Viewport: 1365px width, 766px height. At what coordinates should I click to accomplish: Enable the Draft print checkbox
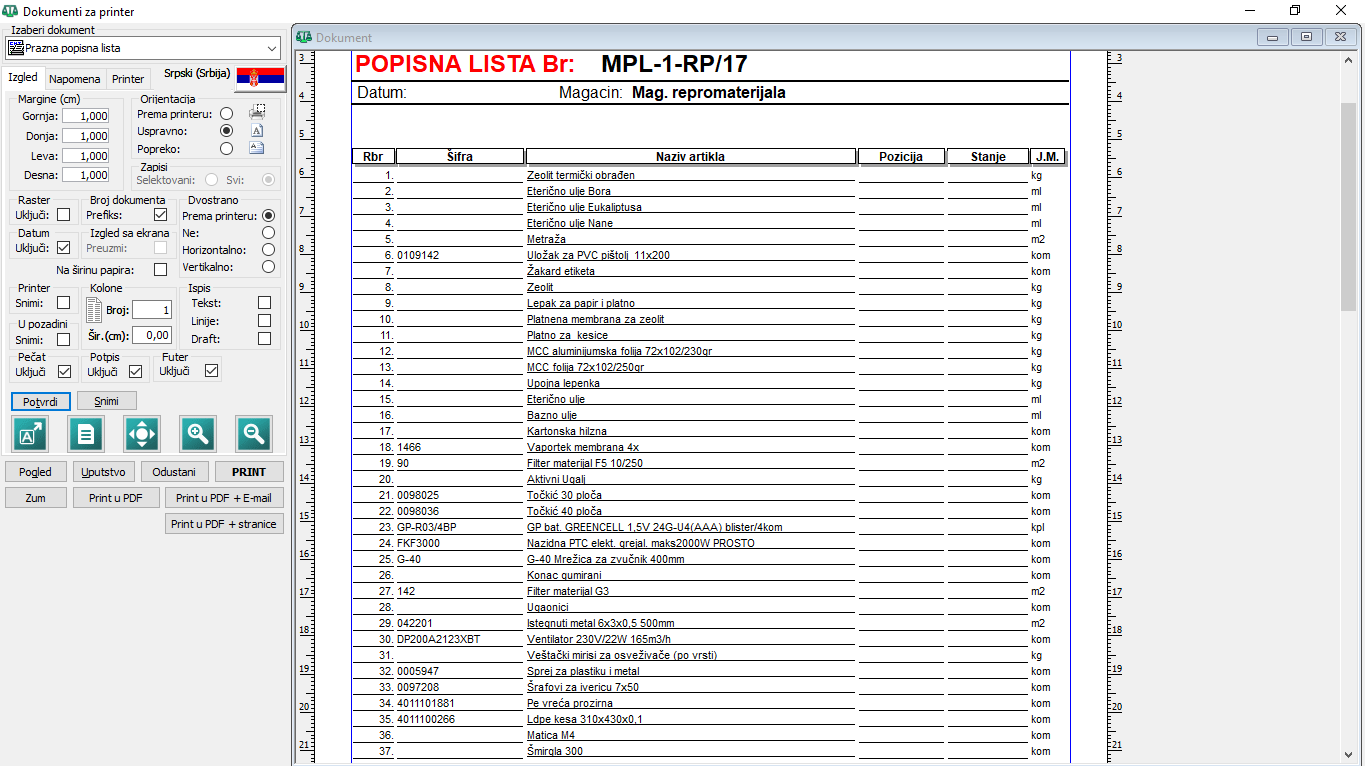[x=264, y=338]
